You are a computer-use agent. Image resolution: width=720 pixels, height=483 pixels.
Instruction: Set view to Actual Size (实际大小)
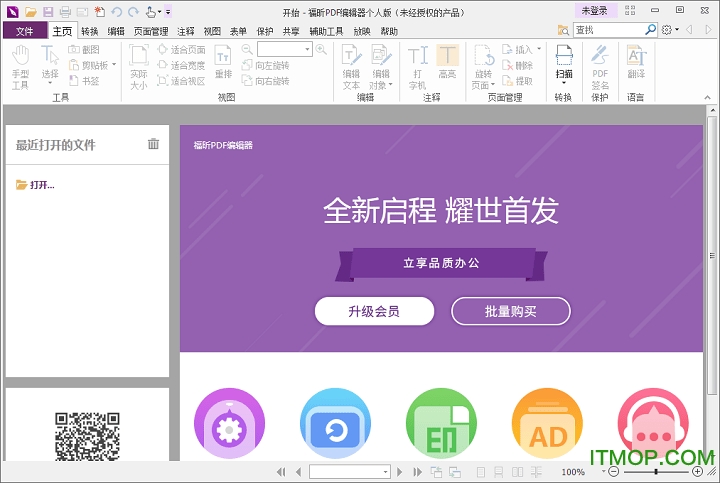tap(139, 67)
